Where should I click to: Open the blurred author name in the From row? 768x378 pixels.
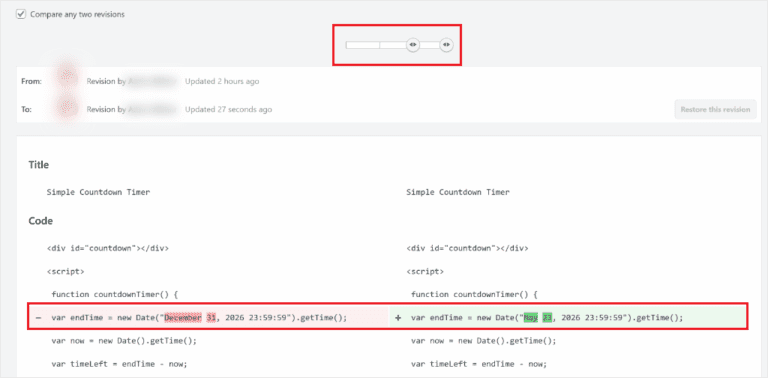tap(152, 81)
